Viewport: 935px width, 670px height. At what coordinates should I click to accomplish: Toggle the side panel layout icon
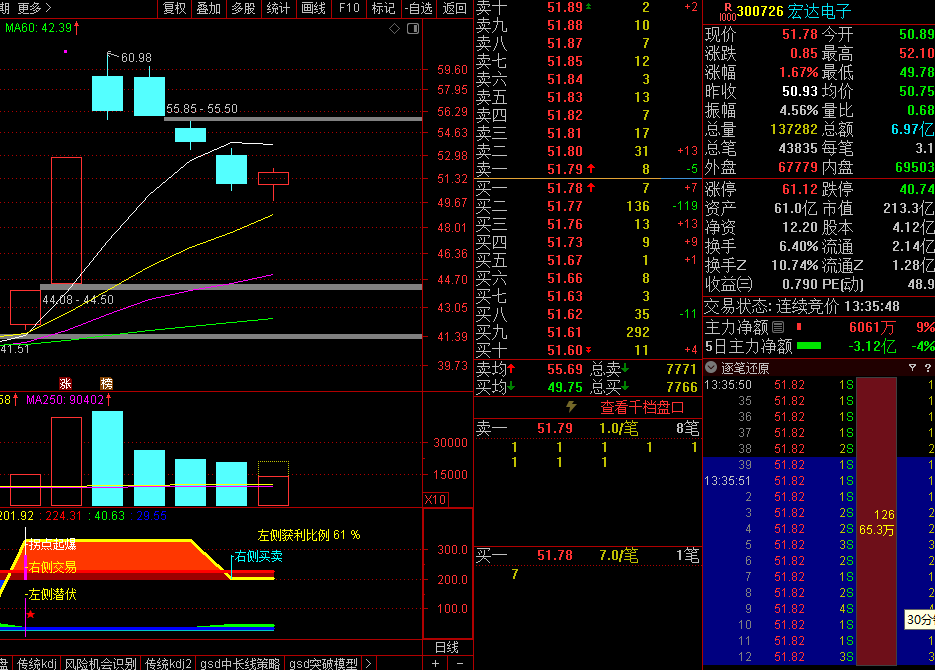(410, 28)
